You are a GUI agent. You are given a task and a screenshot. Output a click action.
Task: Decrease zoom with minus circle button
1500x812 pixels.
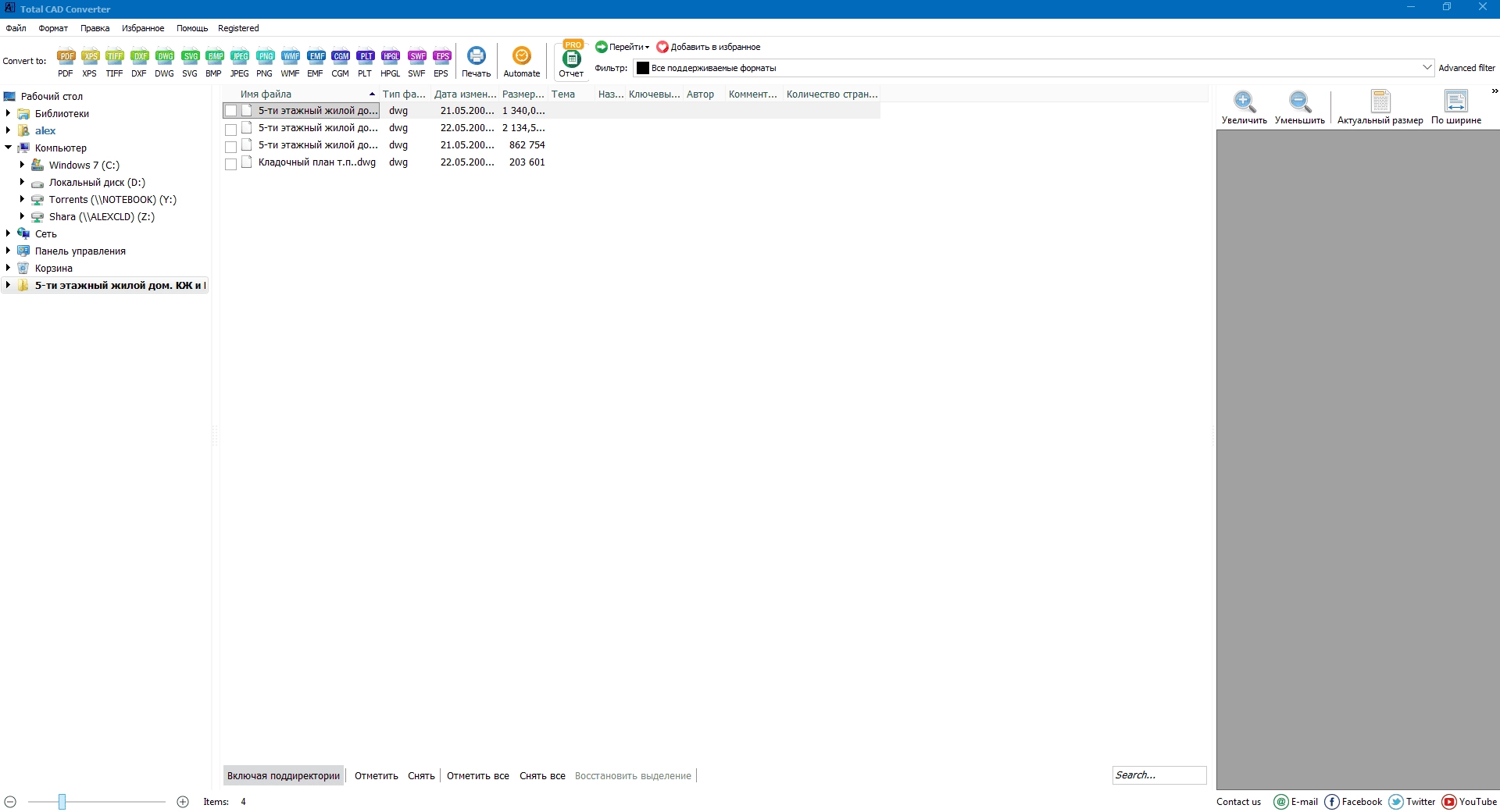click(10, 802)
